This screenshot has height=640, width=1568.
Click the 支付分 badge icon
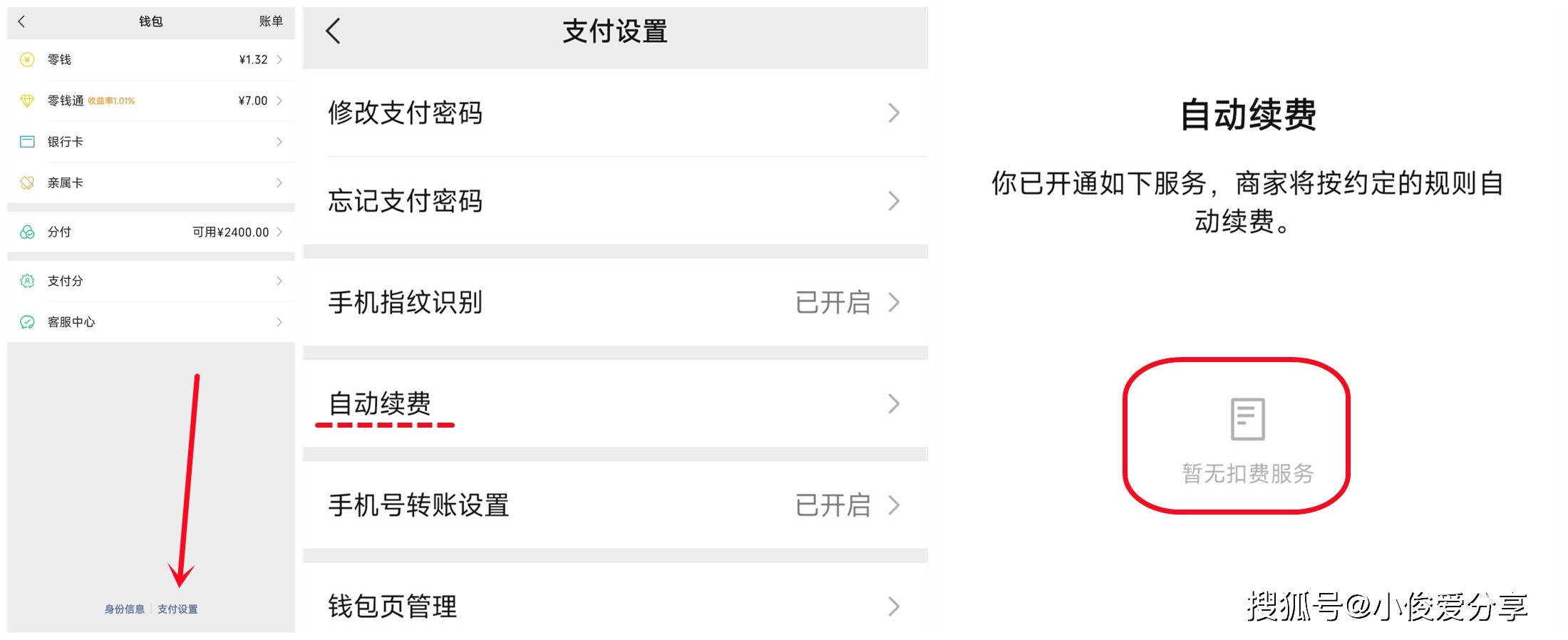point(27,282)
